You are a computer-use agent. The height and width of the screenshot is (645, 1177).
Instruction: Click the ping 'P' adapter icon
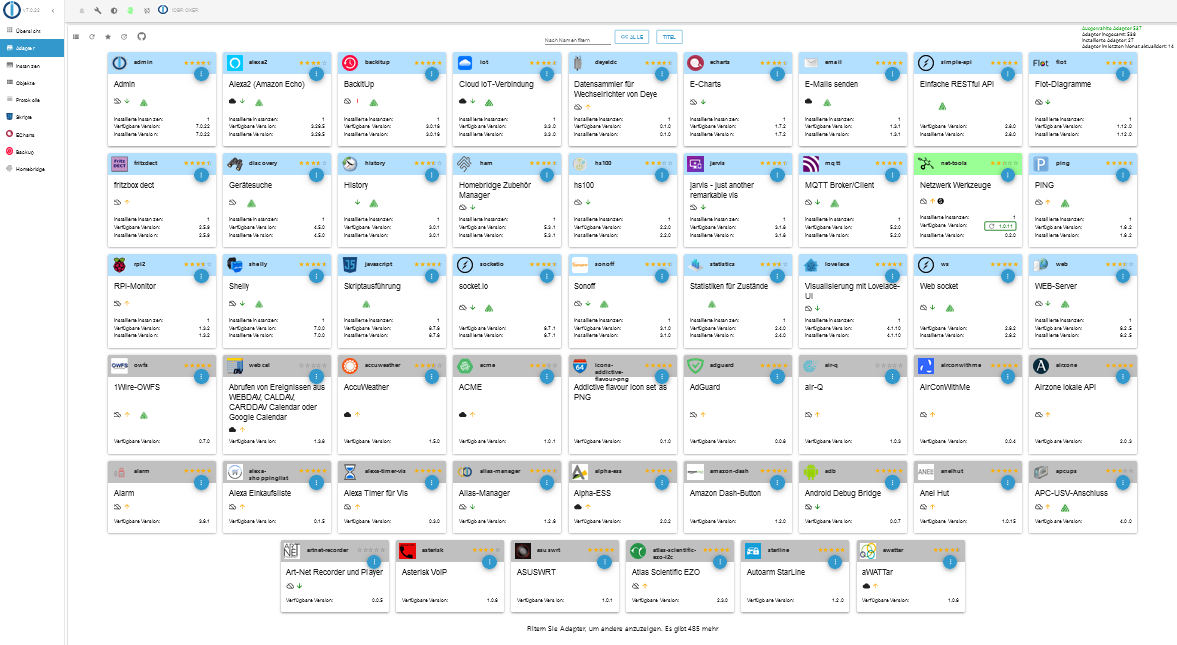1040,164
